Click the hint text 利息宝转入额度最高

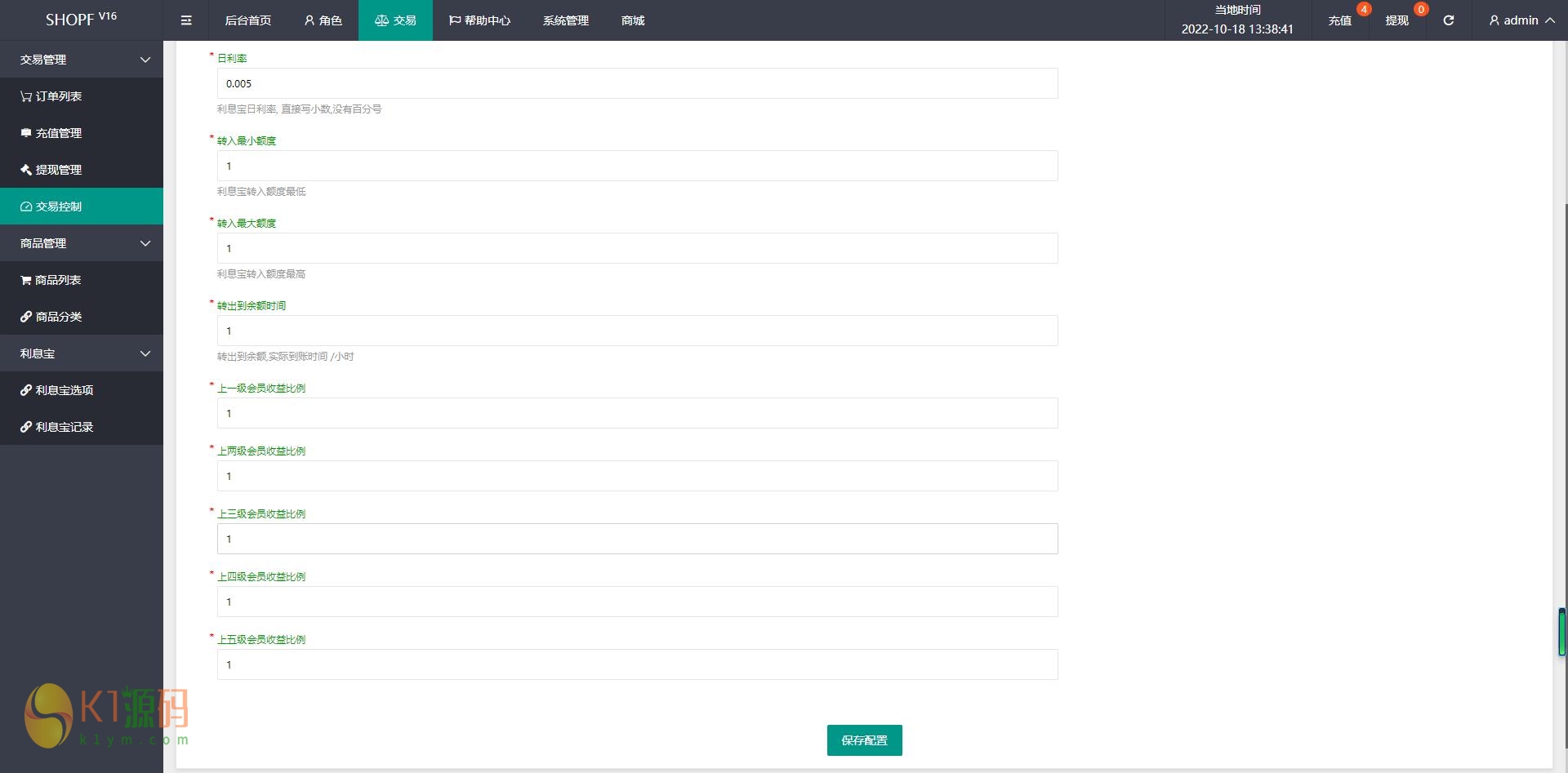261,273
